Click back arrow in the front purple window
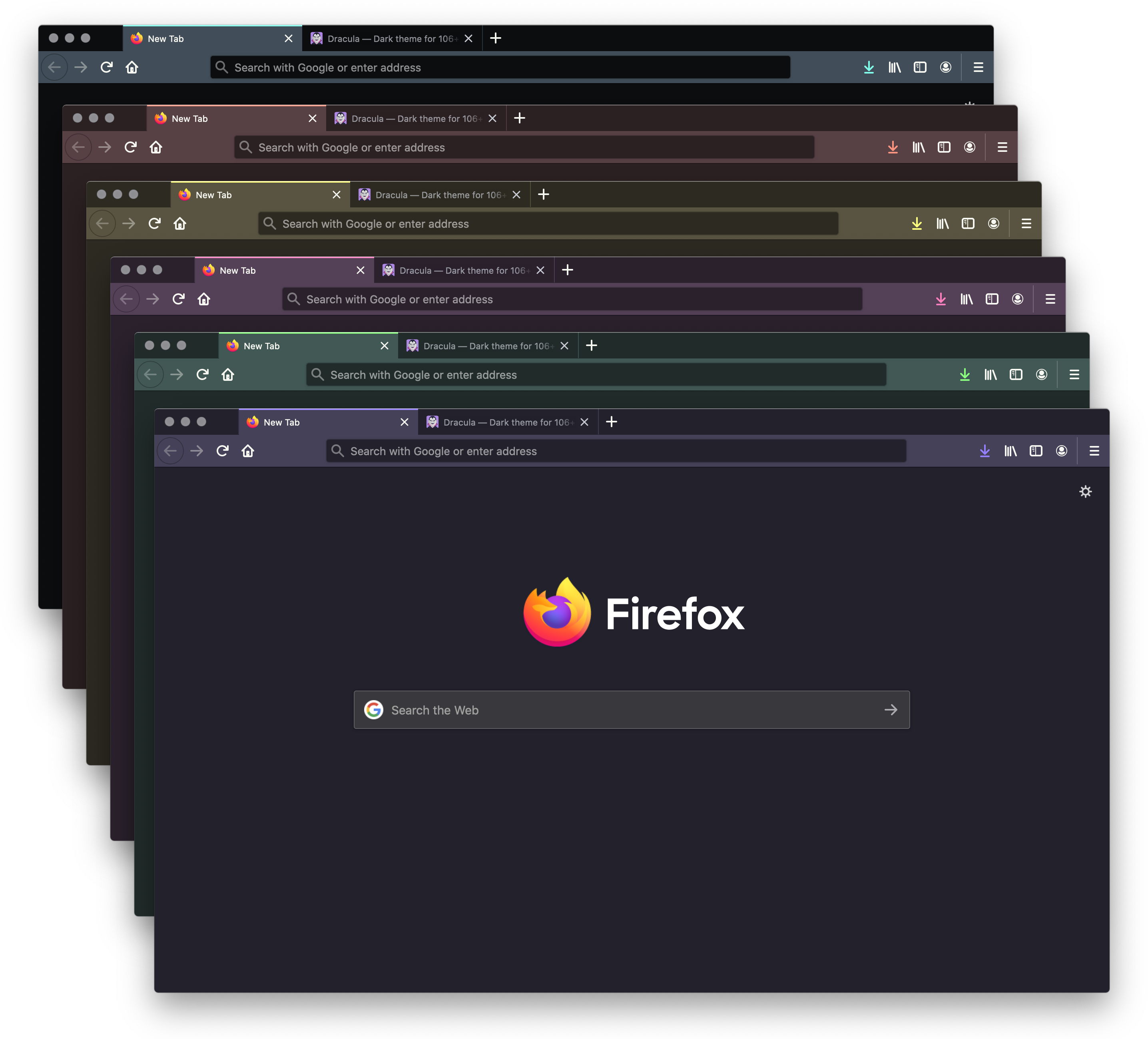1148x1039 pixels. pyautogui.click(x=170, y=451)
